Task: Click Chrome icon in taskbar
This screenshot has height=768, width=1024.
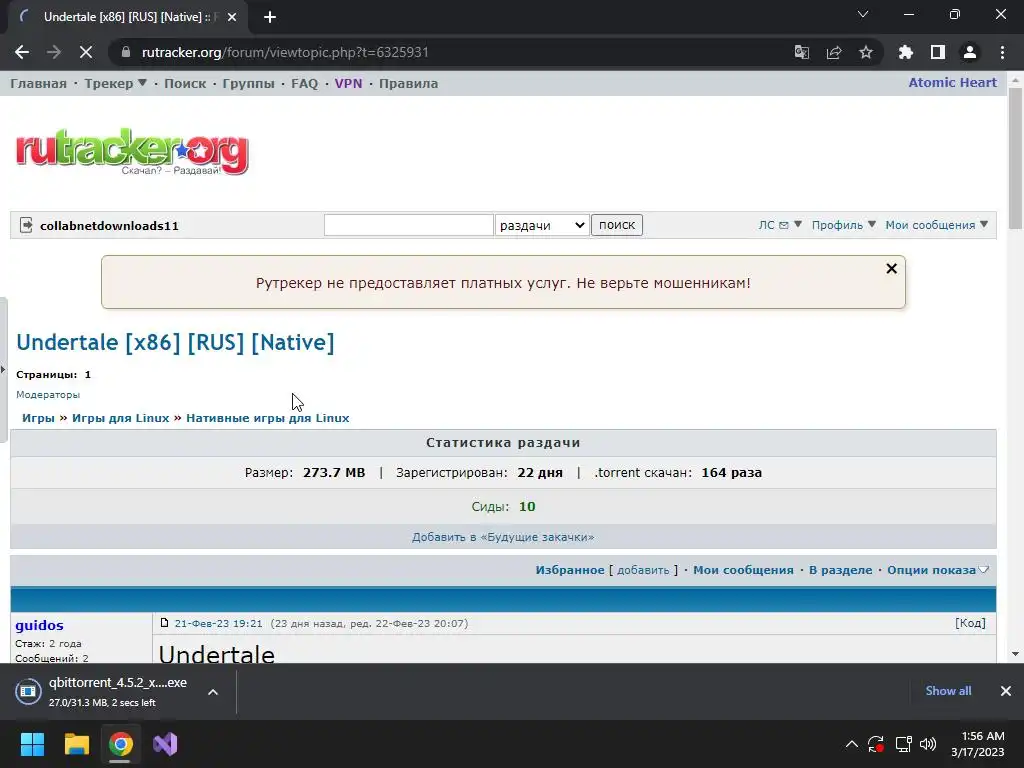Action: pos(121,744)
